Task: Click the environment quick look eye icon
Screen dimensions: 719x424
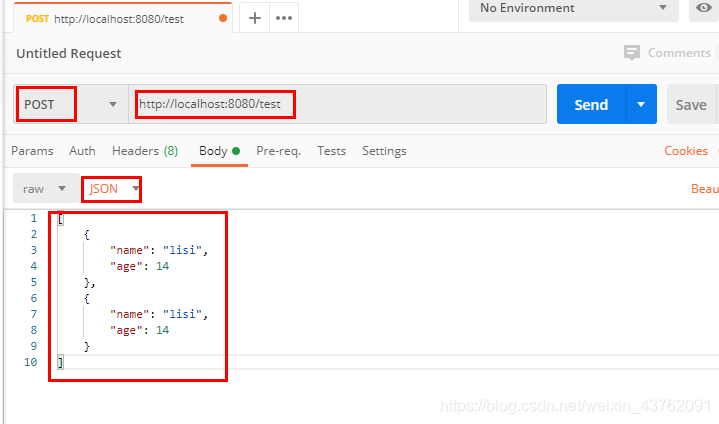Action: pyautogui.click(x=703, y=8)
